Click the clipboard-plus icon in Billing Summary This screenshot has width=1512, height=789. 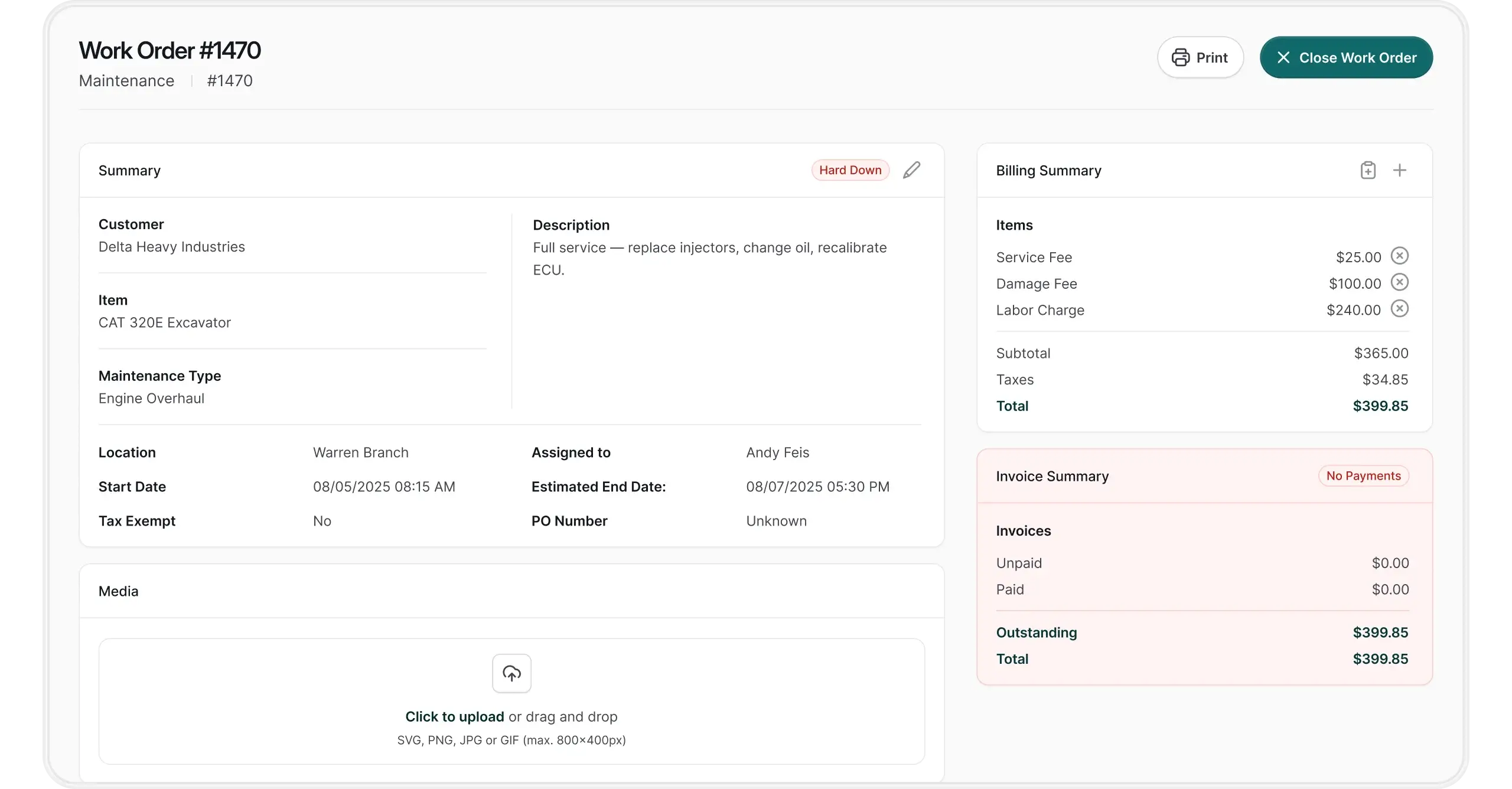(x=1368, y=171)
